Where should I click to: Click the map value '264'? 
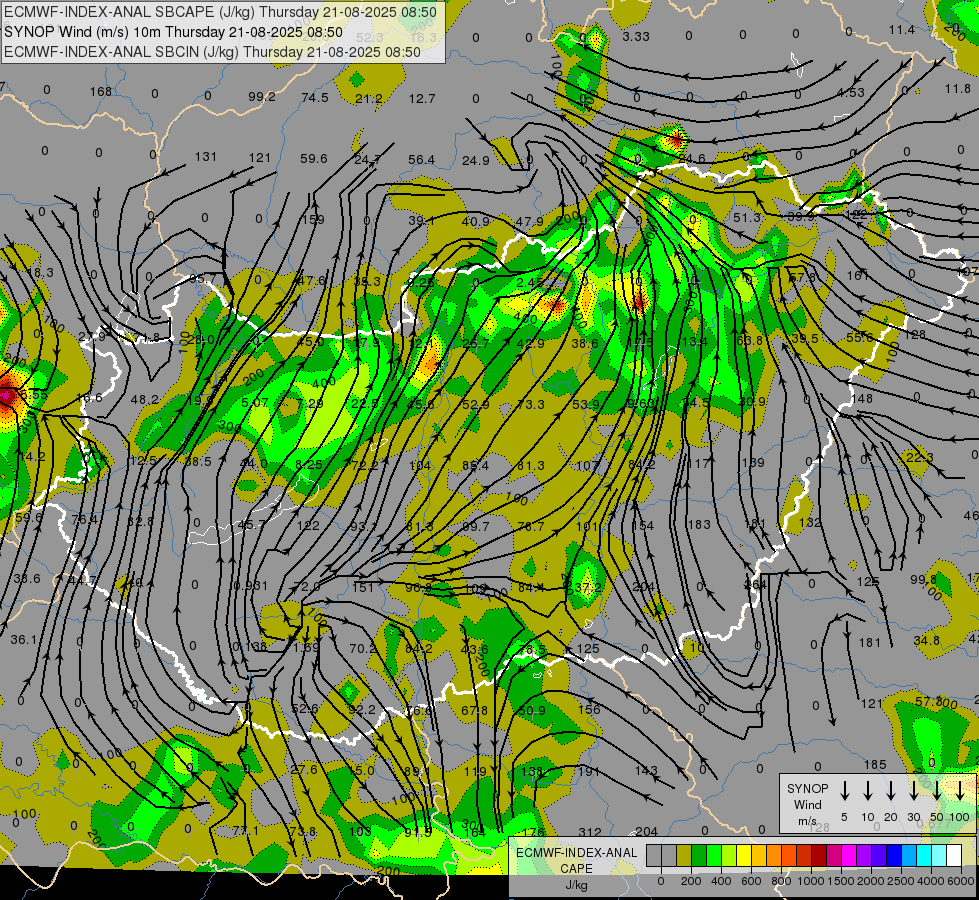pos(755,585)
